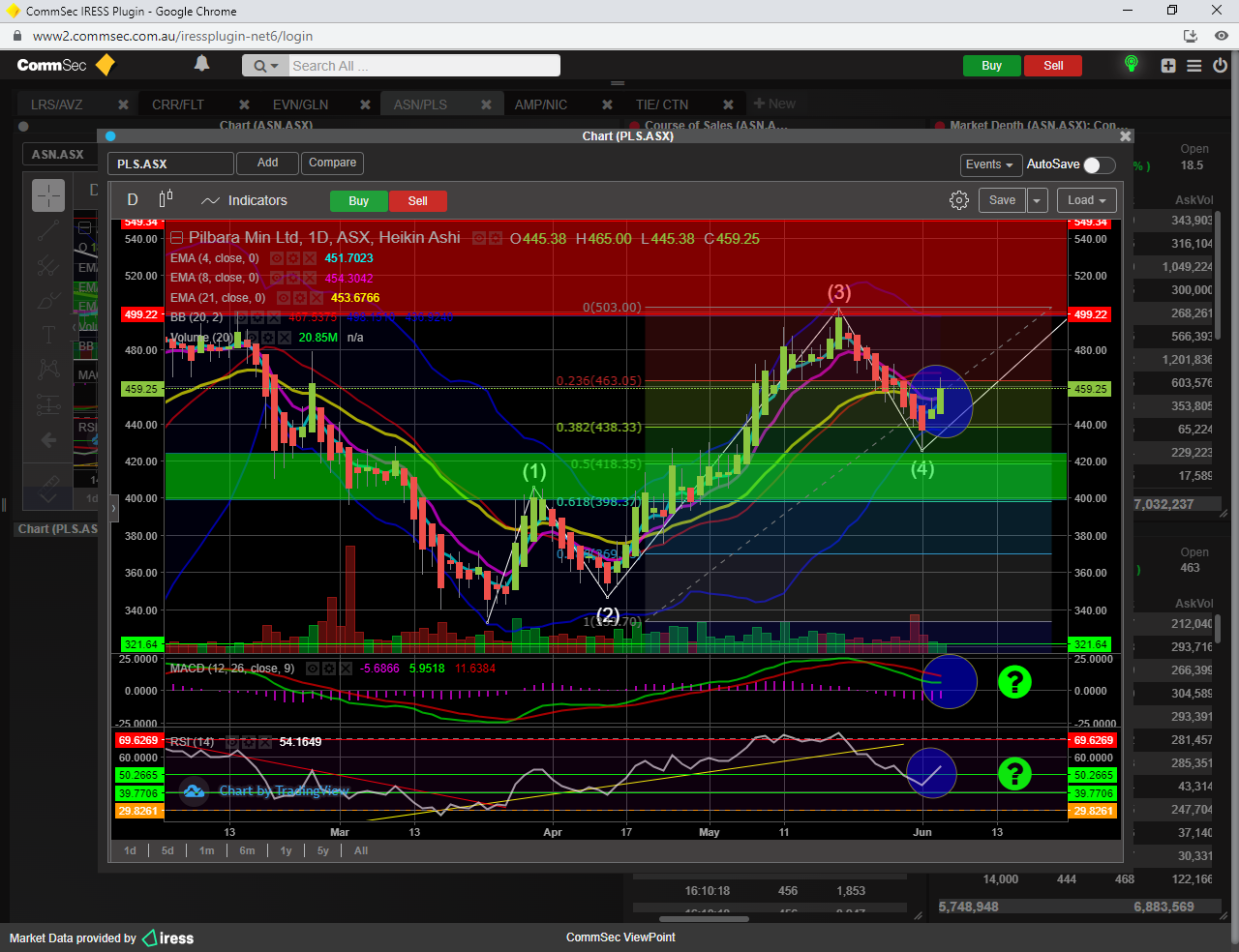The height and width of the screenshot is (952, 1239).
Task: Open the Events dropdown
Action: pos(989,164)
